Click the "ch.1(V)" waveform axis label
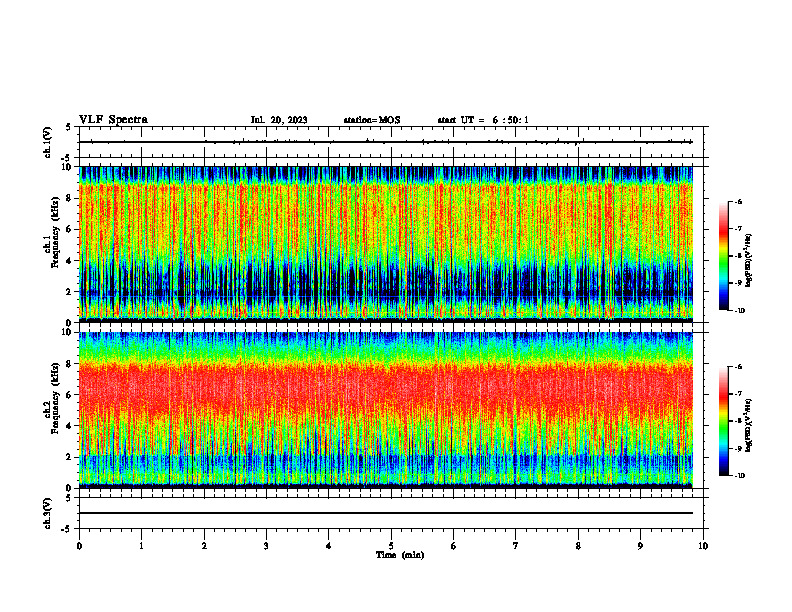 (48, 142)
